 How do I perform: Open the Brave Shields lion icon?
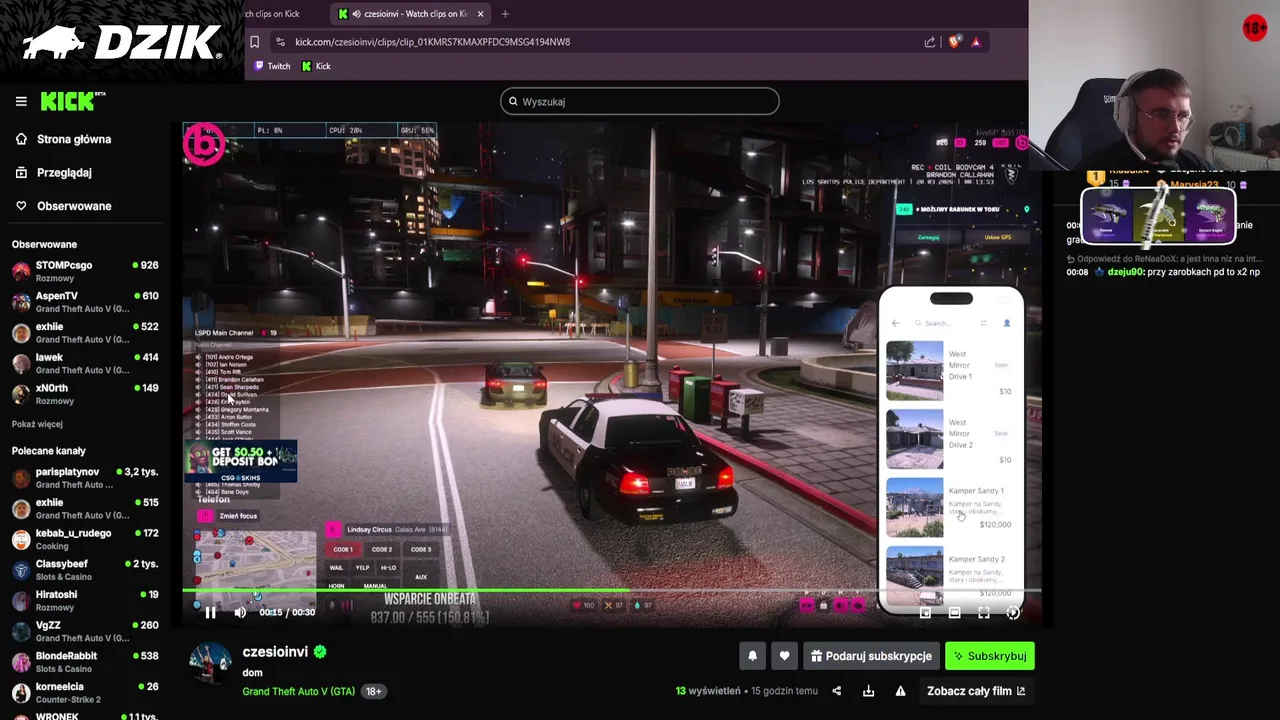click(x=954, y=42)
